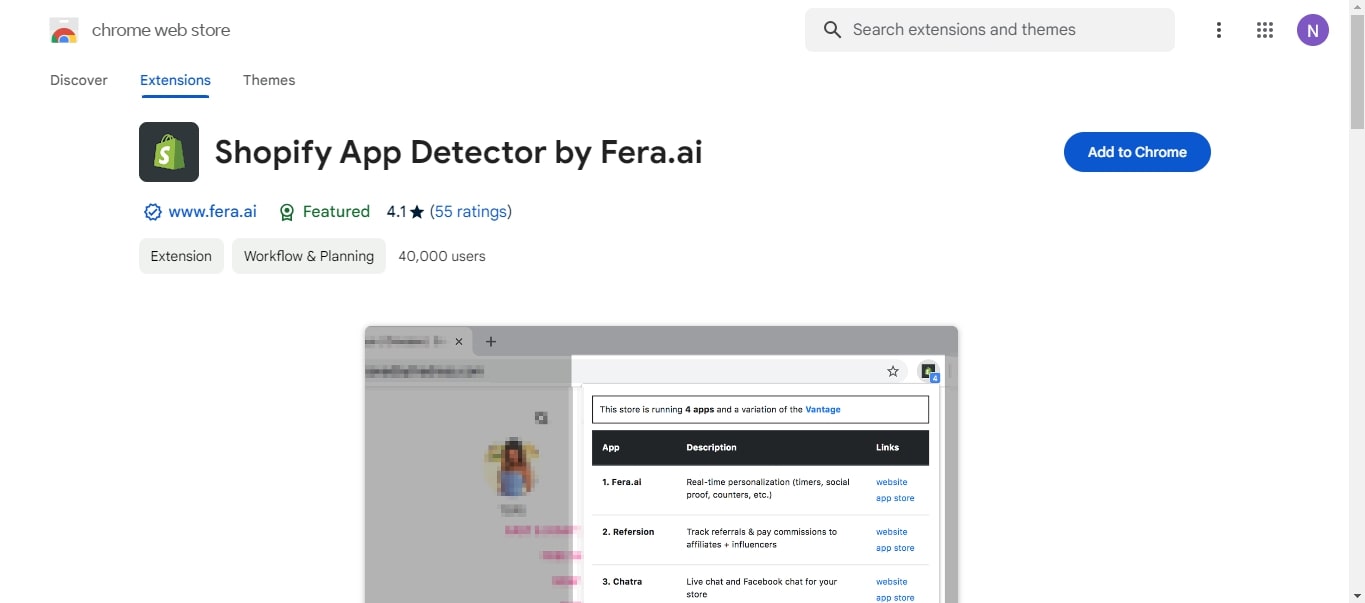Click the Refersion website link in preview
The height and width of the screenshot is (603, 1365).
coord(892,532)
